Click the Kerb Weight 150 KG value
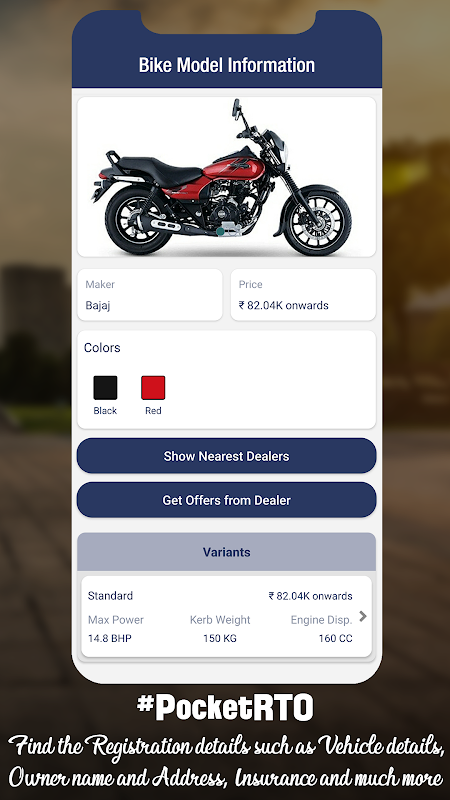 coord(220,638)
